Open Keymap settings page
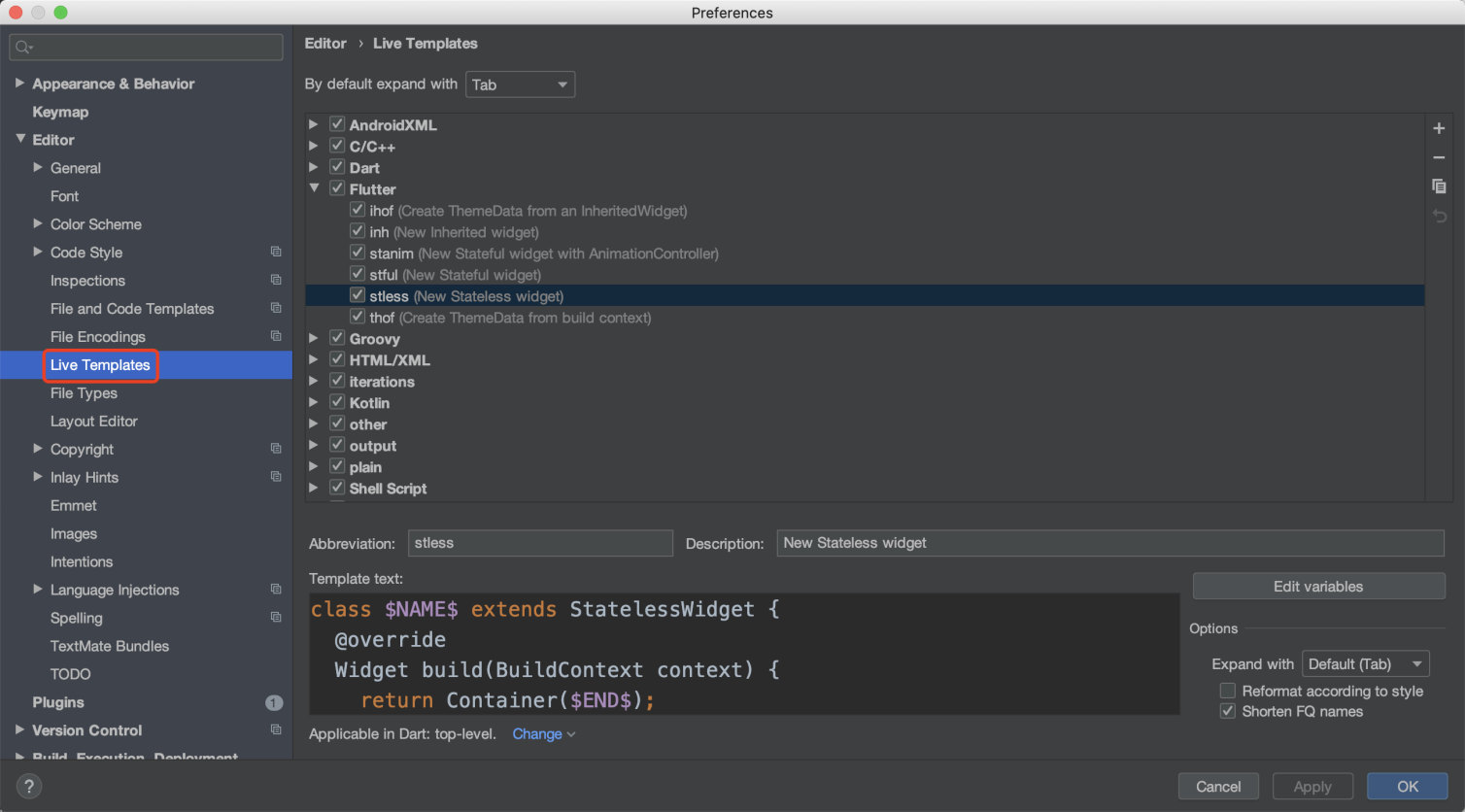 coord(60,112)
